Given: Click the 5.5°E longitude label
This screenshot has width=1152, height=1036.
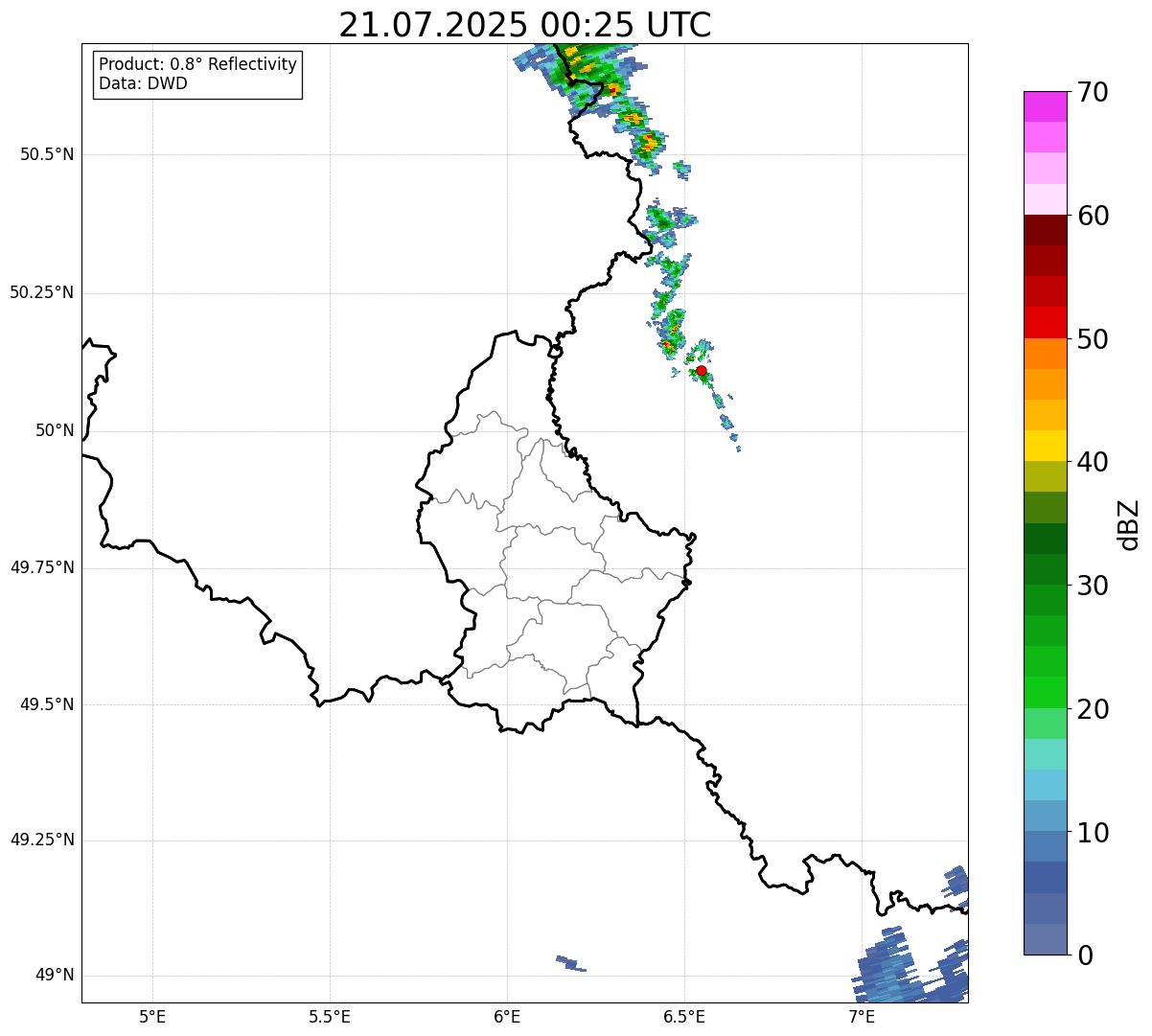Looking at the screenshot, I should click(x=330, y=1016).
